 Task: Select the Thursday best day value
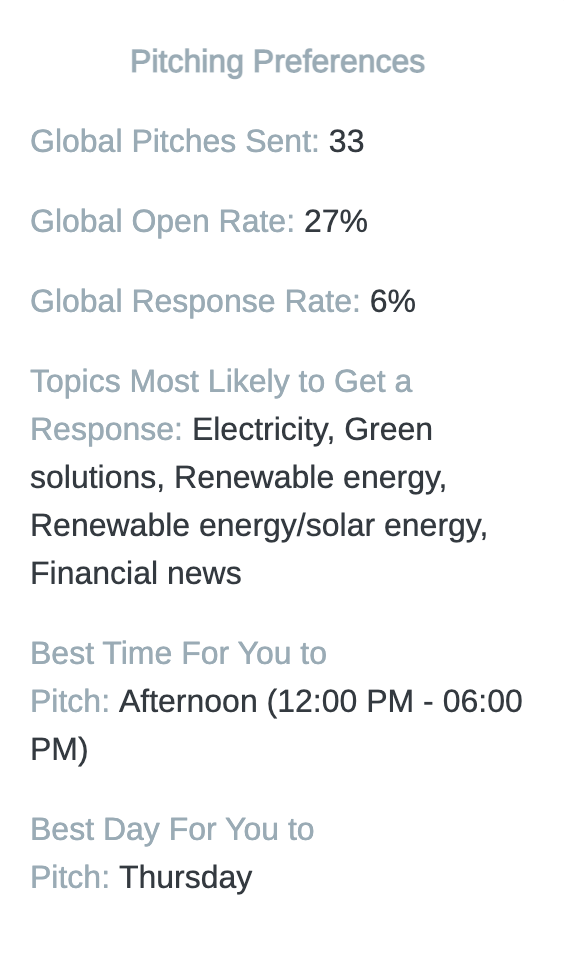(x=186, y=877)
